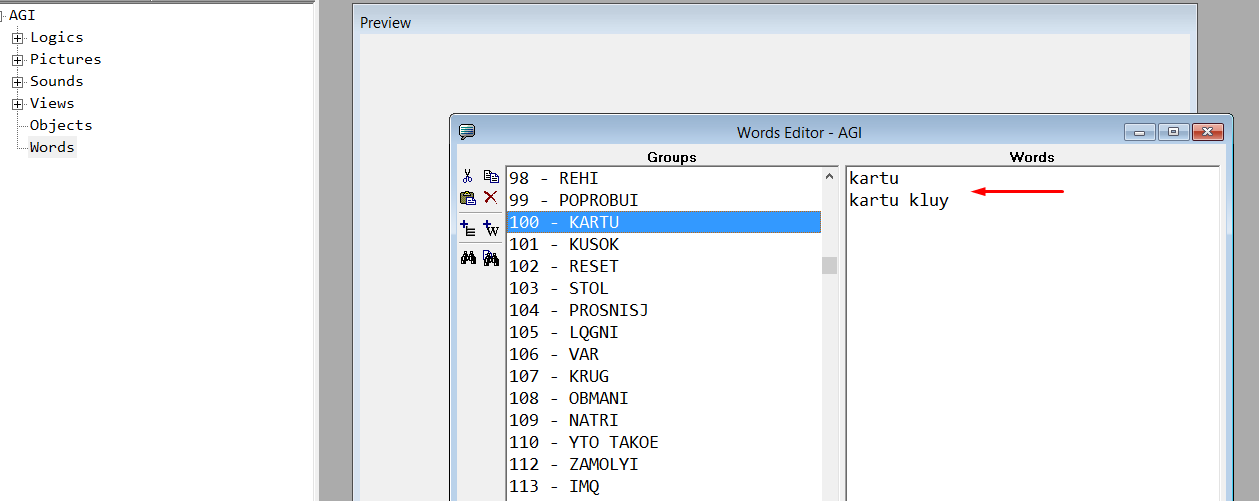
Task: Select the AGI root tree item
Action: [22, 15]
